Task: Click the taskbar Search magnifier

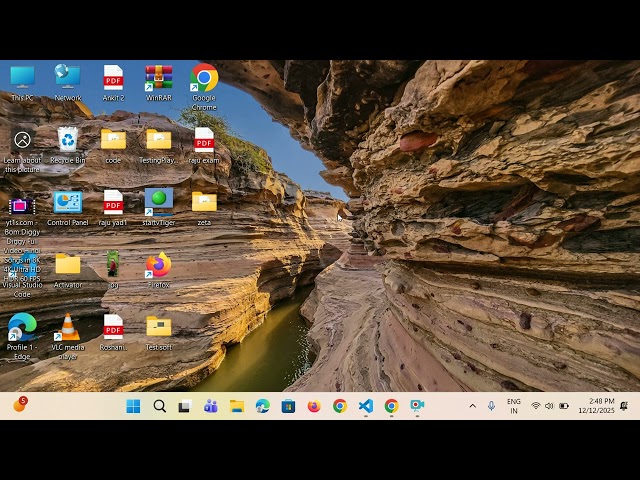Action: tap(159, 406)
